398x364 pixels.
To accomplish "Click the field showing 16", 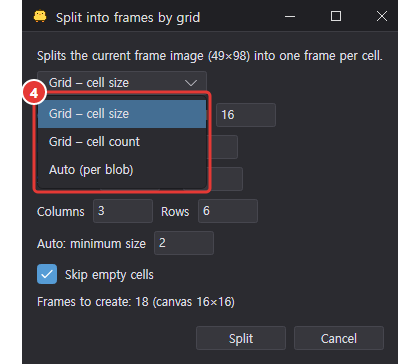I will tap(246, 115).
